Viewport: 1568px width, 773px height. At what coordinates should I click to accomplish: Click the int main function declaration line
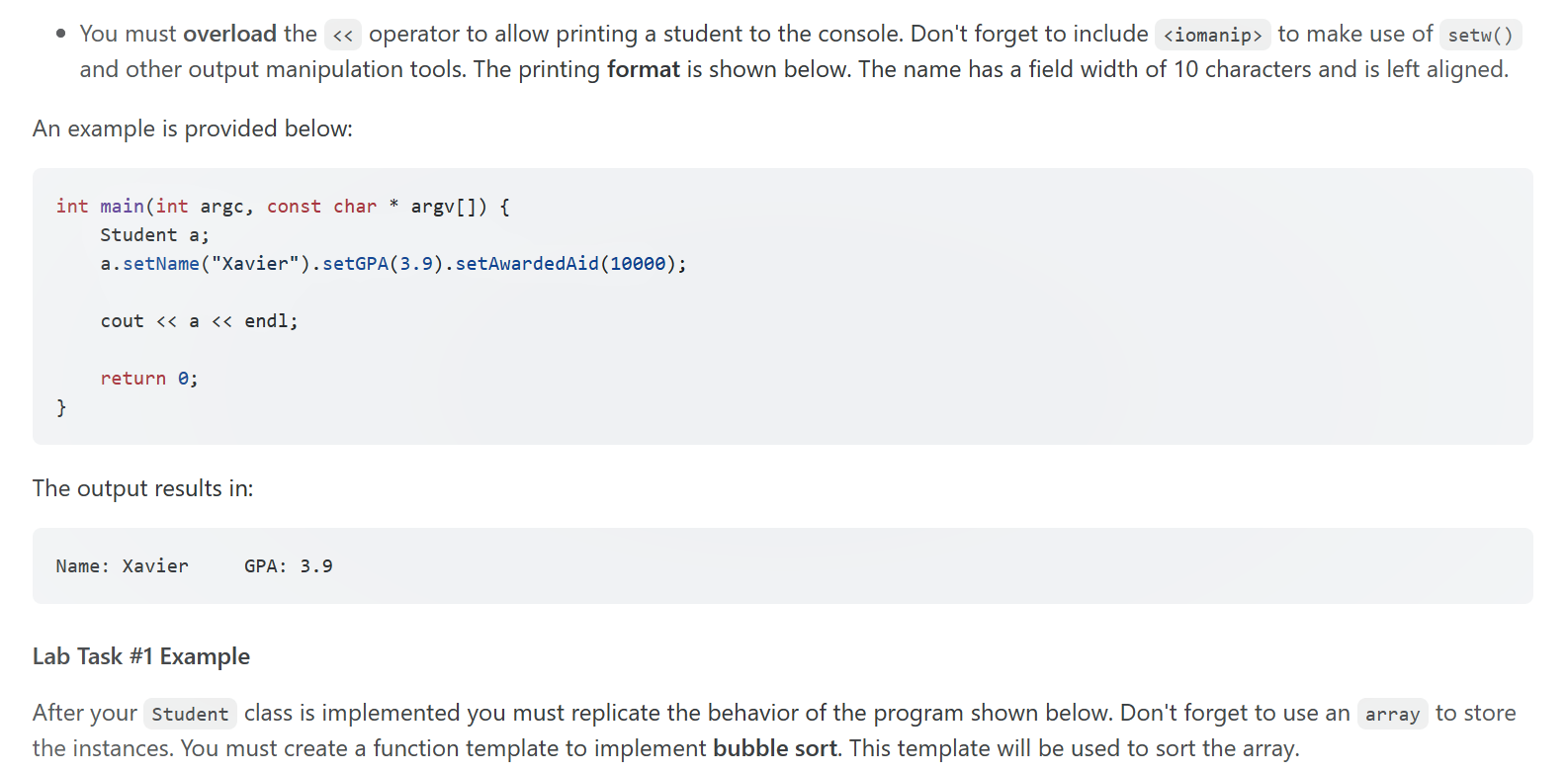click(x=283, y=207)
